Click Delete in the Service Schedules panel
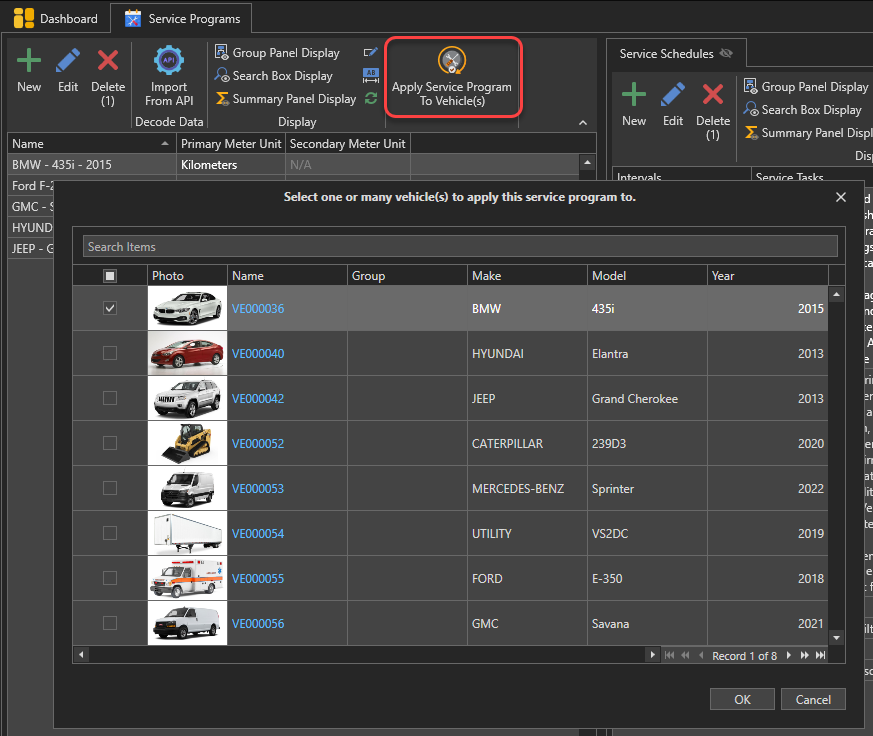The width and height of the screenshot is (873, 736). click(x=713, y=106)
